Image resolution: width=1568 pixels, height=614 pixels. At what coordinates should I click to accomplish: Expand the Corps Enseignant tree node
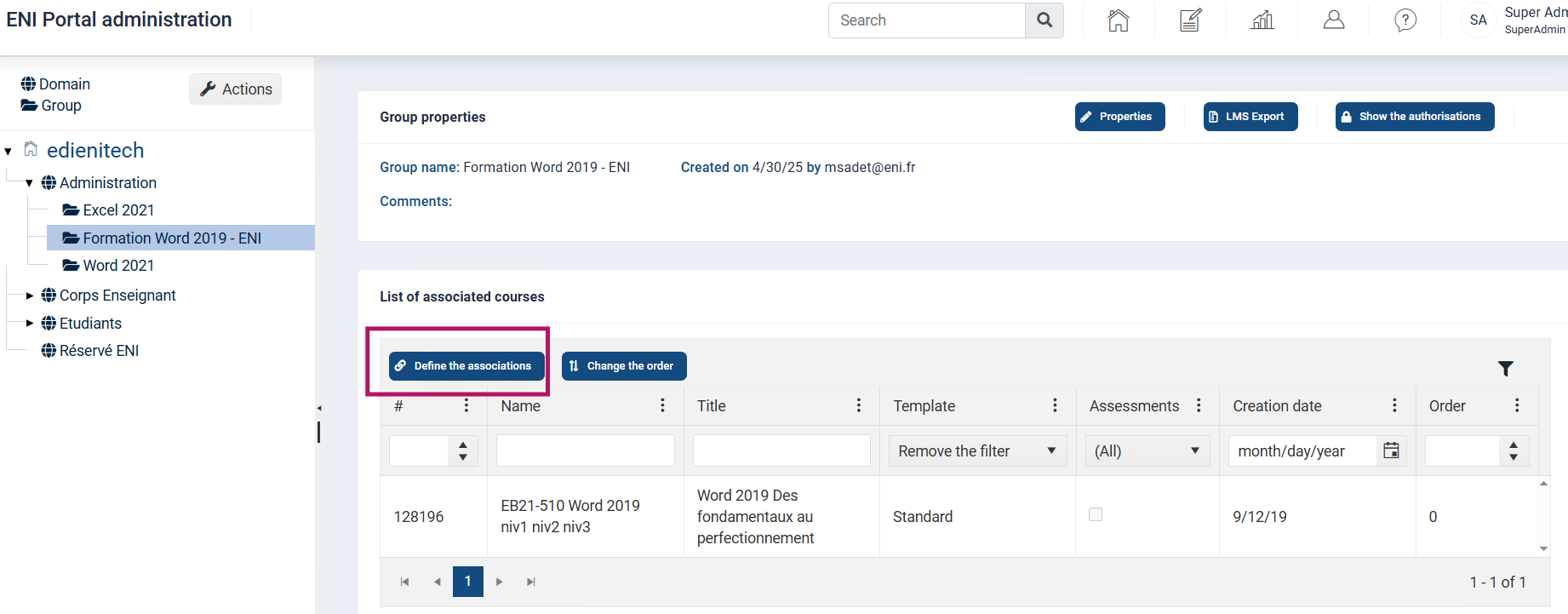pos(29,296)
